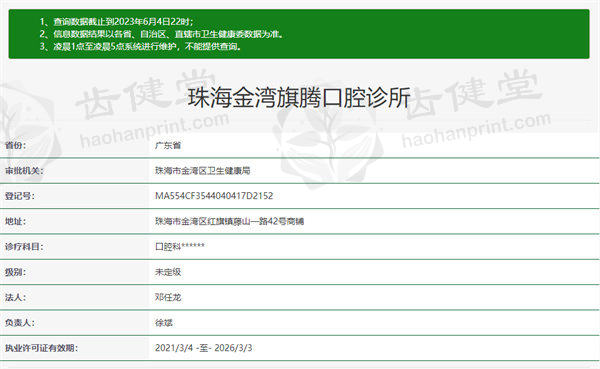
Task: Click the 审批机关 label
Action: pyautogui.click(x=24, y=171)
